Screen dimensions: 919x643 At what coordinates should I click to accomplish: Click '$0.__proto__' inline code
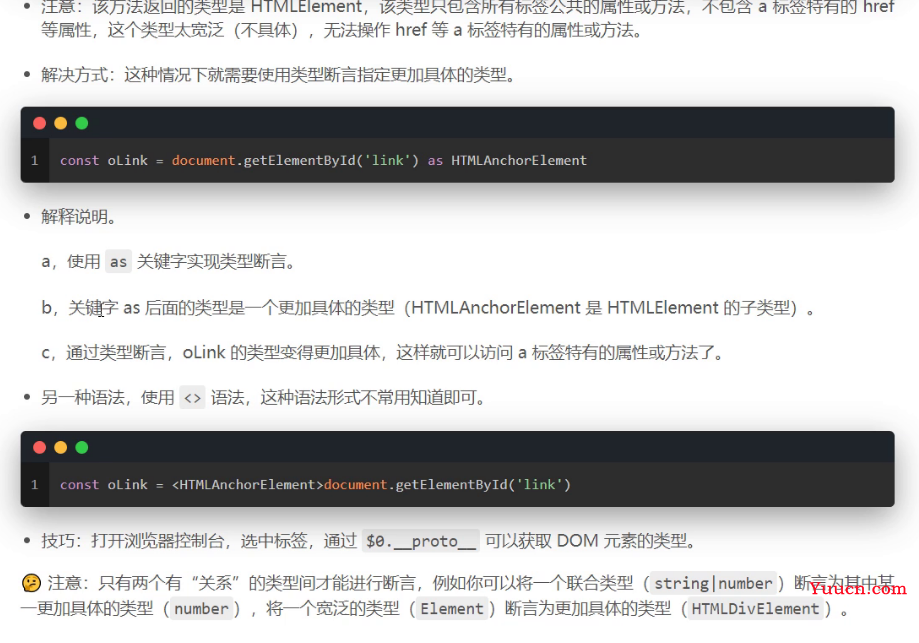(420, 541)
